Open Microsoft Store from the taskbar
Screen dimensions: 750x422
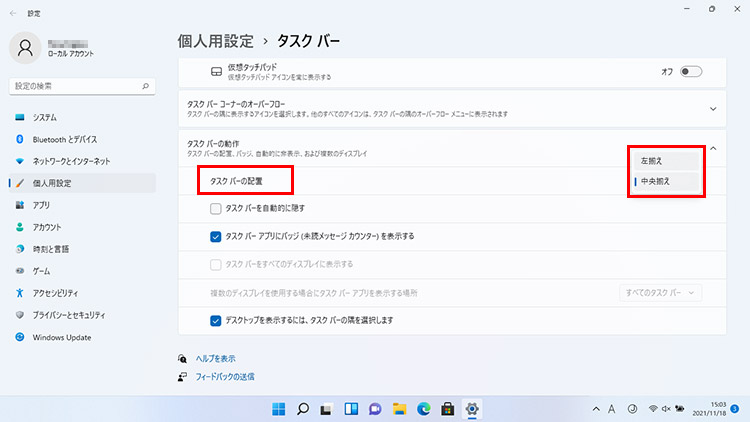[x=447, y=408]
